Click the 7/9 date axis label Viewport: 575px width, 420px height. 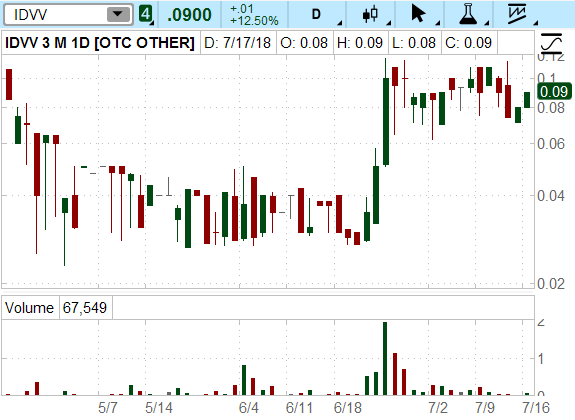(x=485, y=408)
